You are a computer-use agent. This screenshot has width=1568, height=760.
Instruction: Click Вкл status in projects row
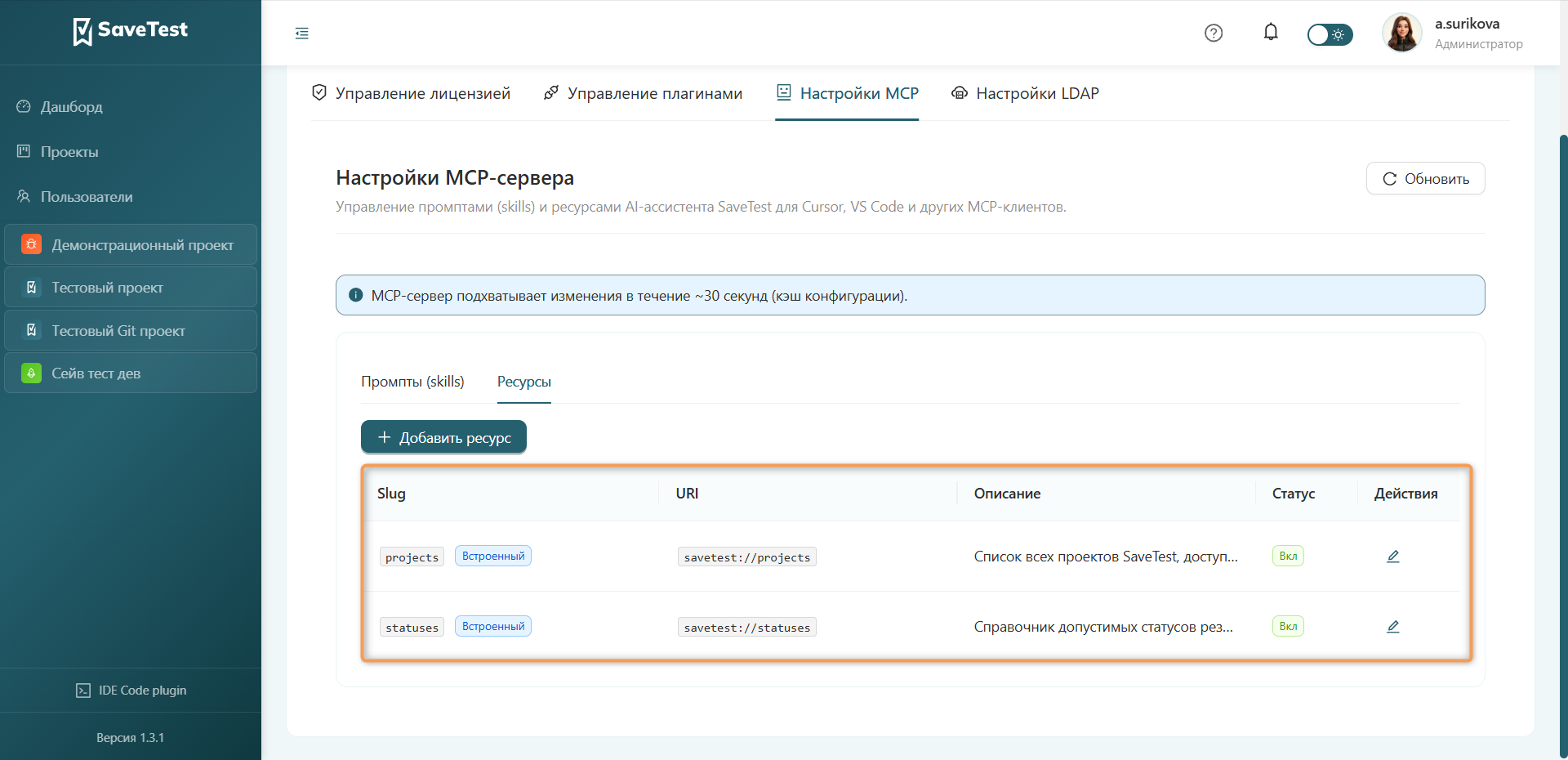point(1288,557)
